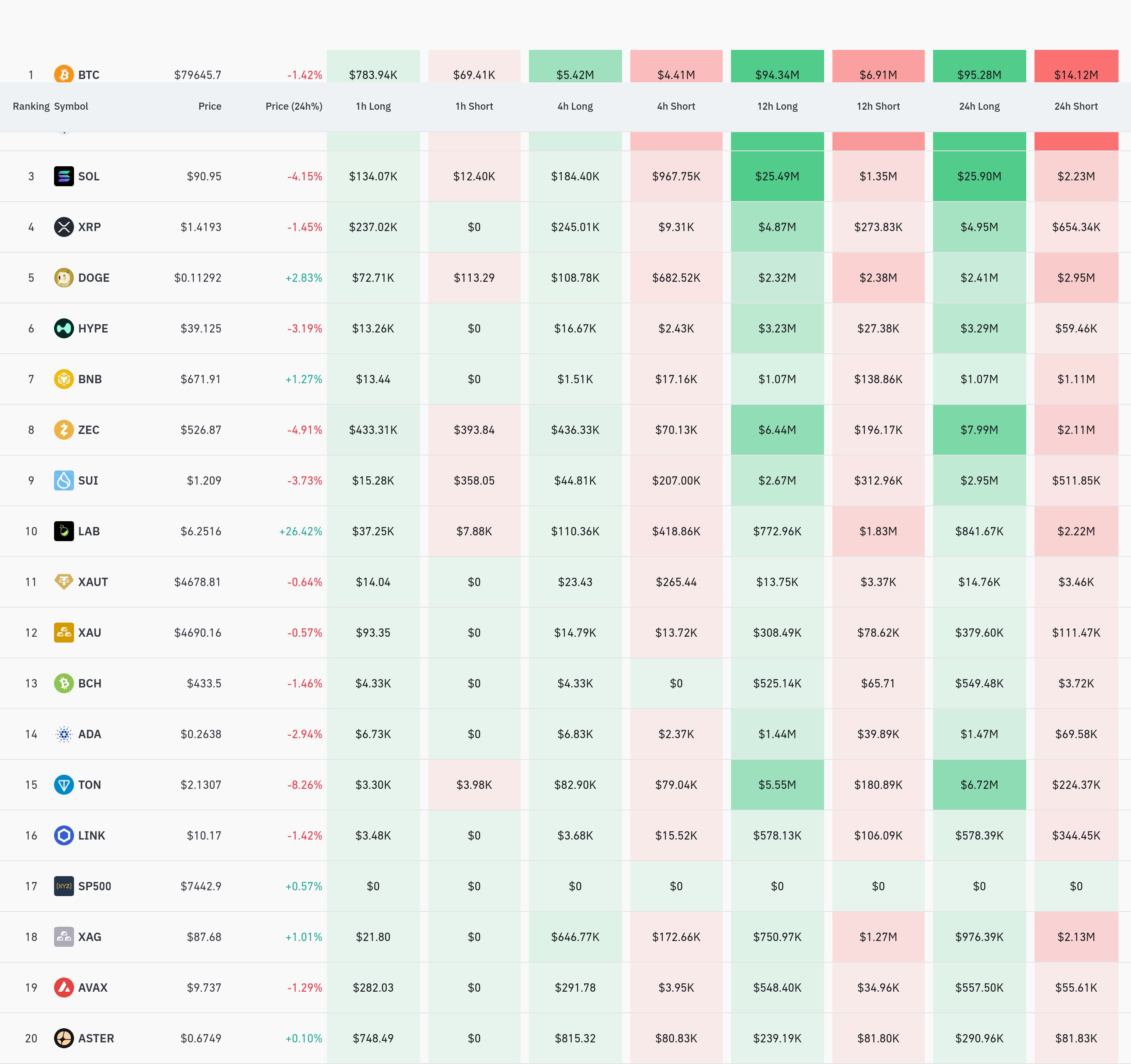Select SOL 24h Long cell $25.90M
The height and width of the screenshot is (1064, 1131).
[979, 176]
